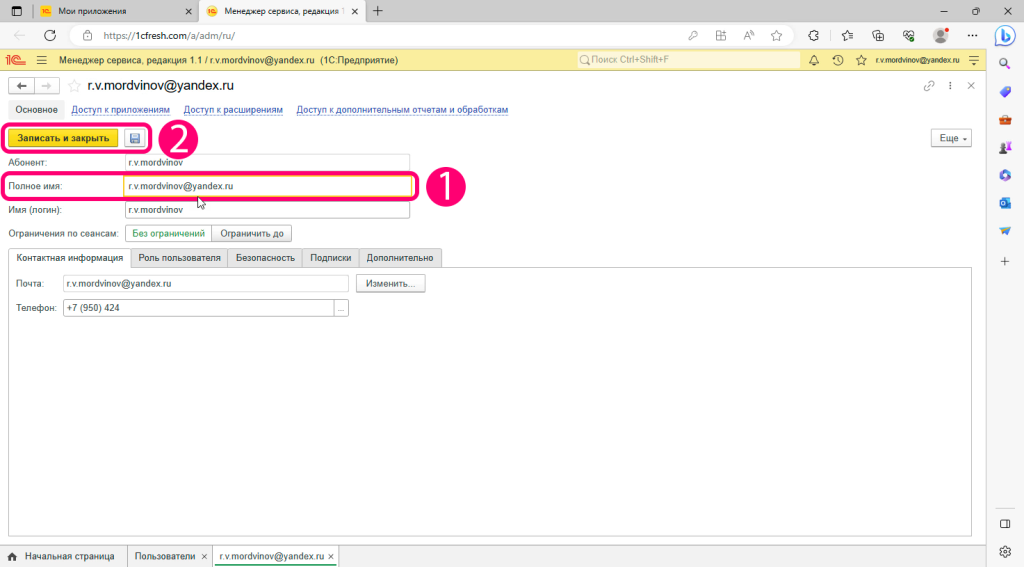
Task: Switch to the 'Безопасность' tab
Action: (265, 257)
